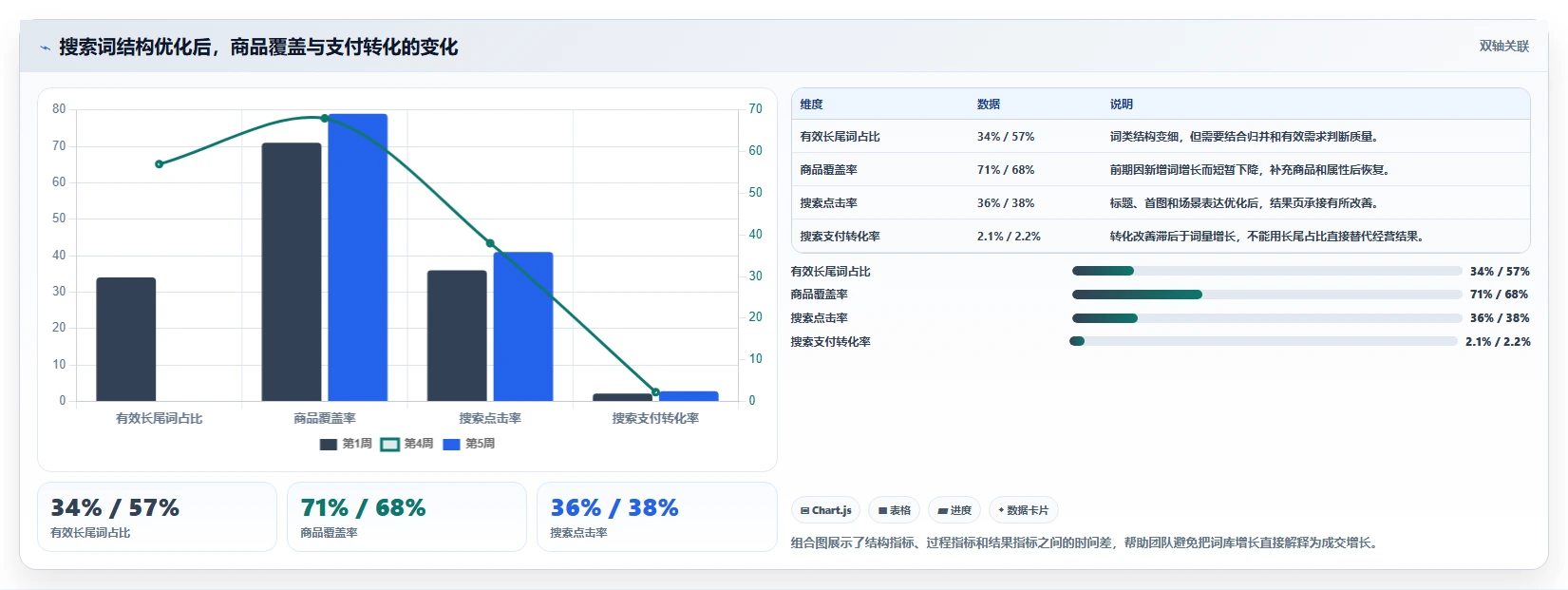
Task: Click the blue 第5周 bar for 搜索支付转化率
Action: (689, 396)
